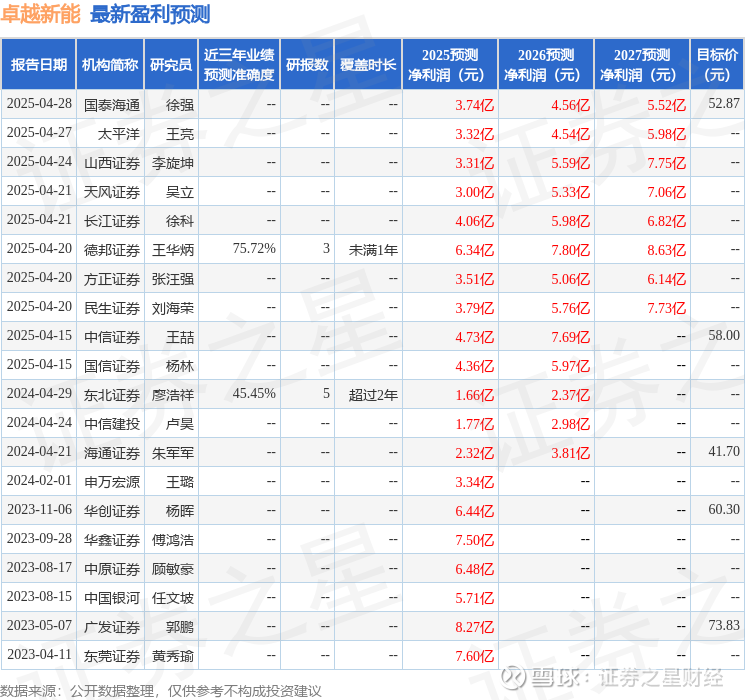Screen dimensions: 745x700
Task: Click the 目标价(元) column header
Action: tap(716, 65)
